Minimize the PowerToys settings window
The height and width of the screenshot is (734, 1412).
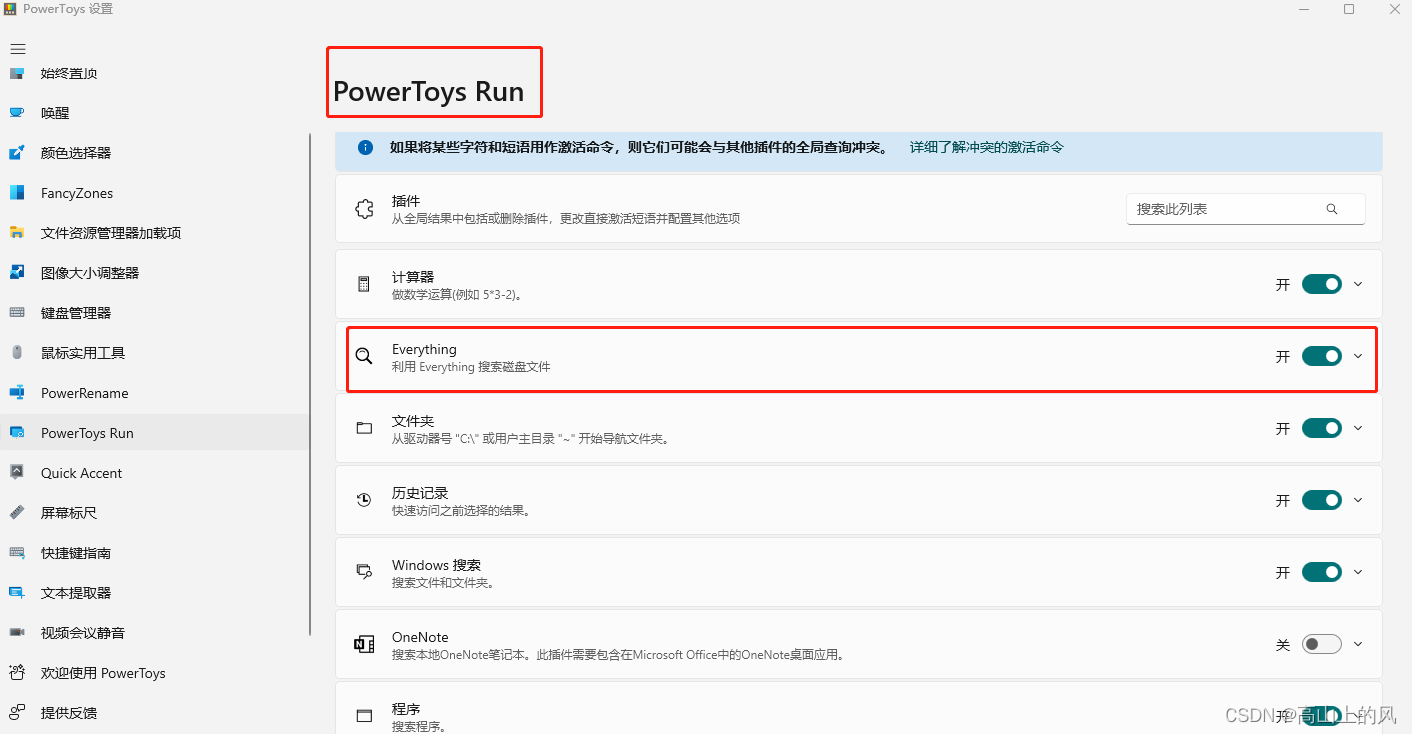pyautogui.click(x=1303, y=9)
